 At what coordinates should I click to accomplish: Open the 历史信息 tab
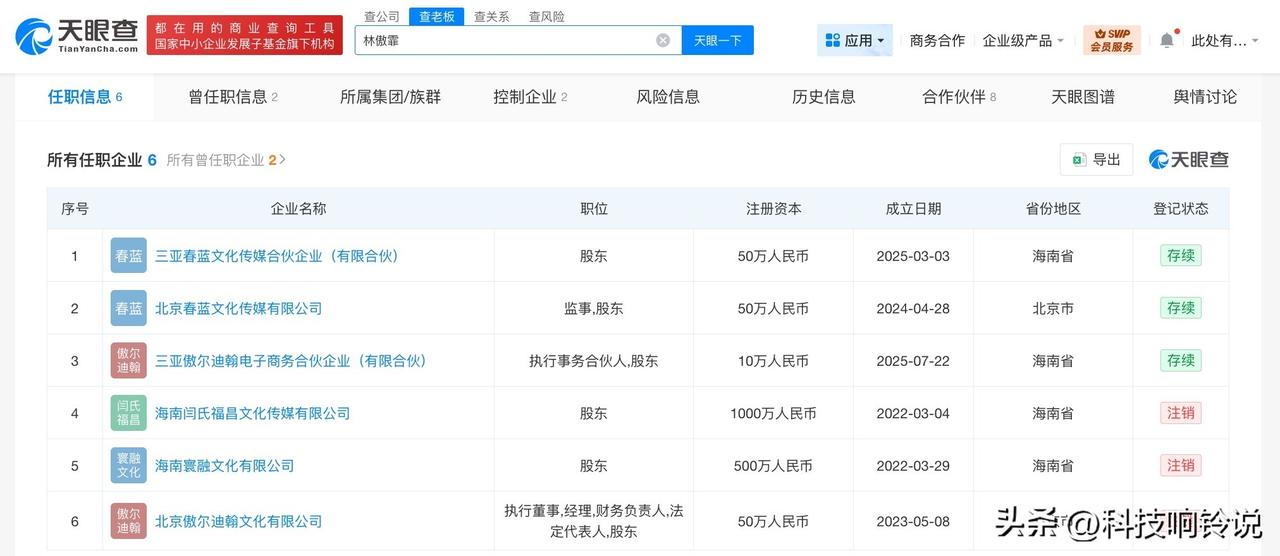(824, 97)
